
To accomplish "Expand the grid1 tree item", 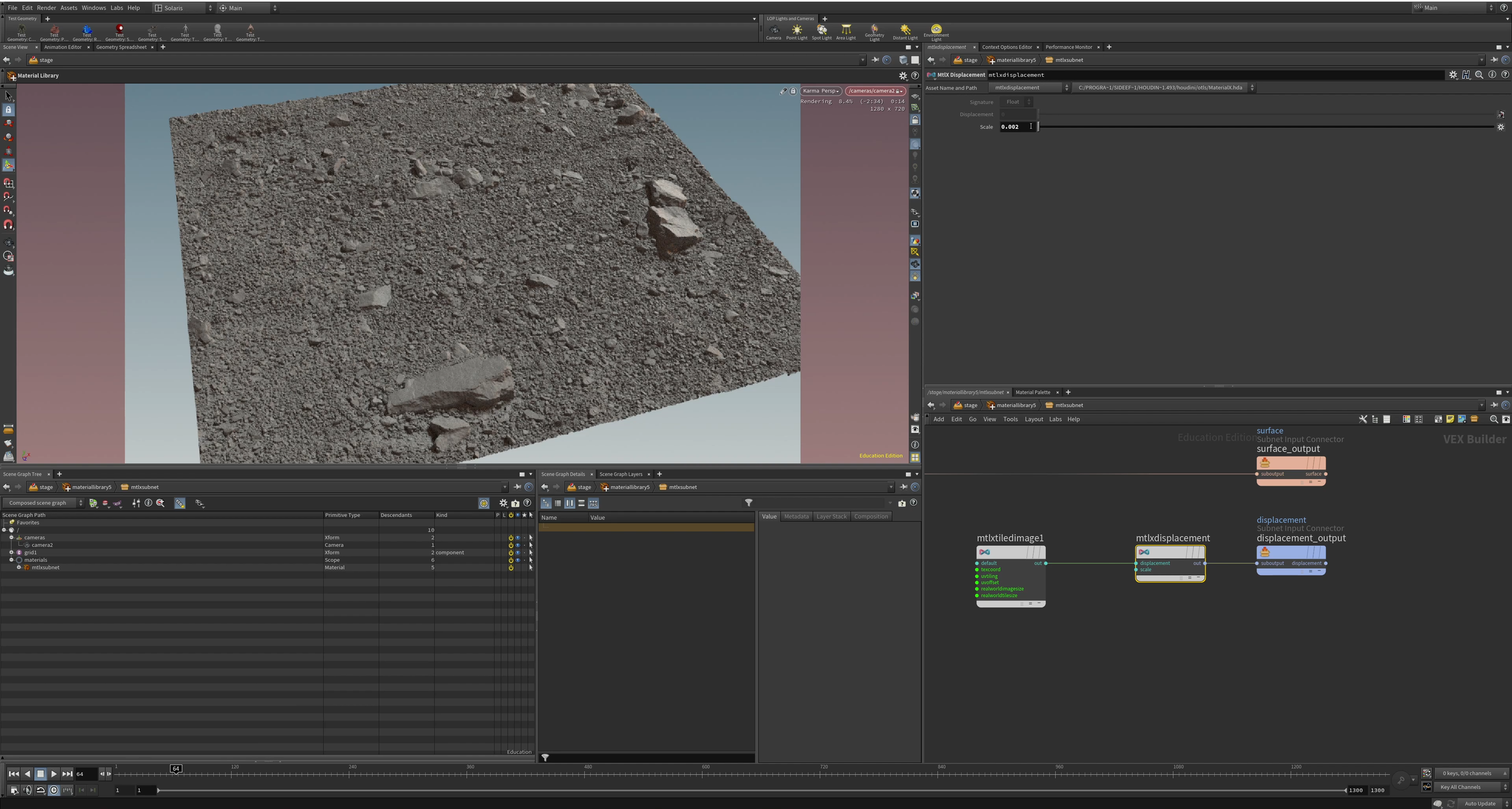I will pyautogui.click(x=11, y=553).
